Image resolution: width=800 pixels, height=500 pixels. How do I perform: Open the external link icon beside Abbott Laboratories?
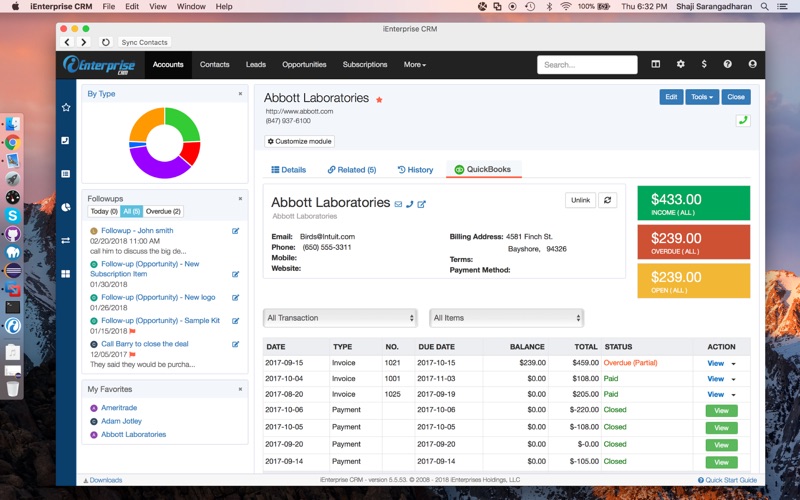click(x=421, y=204)
